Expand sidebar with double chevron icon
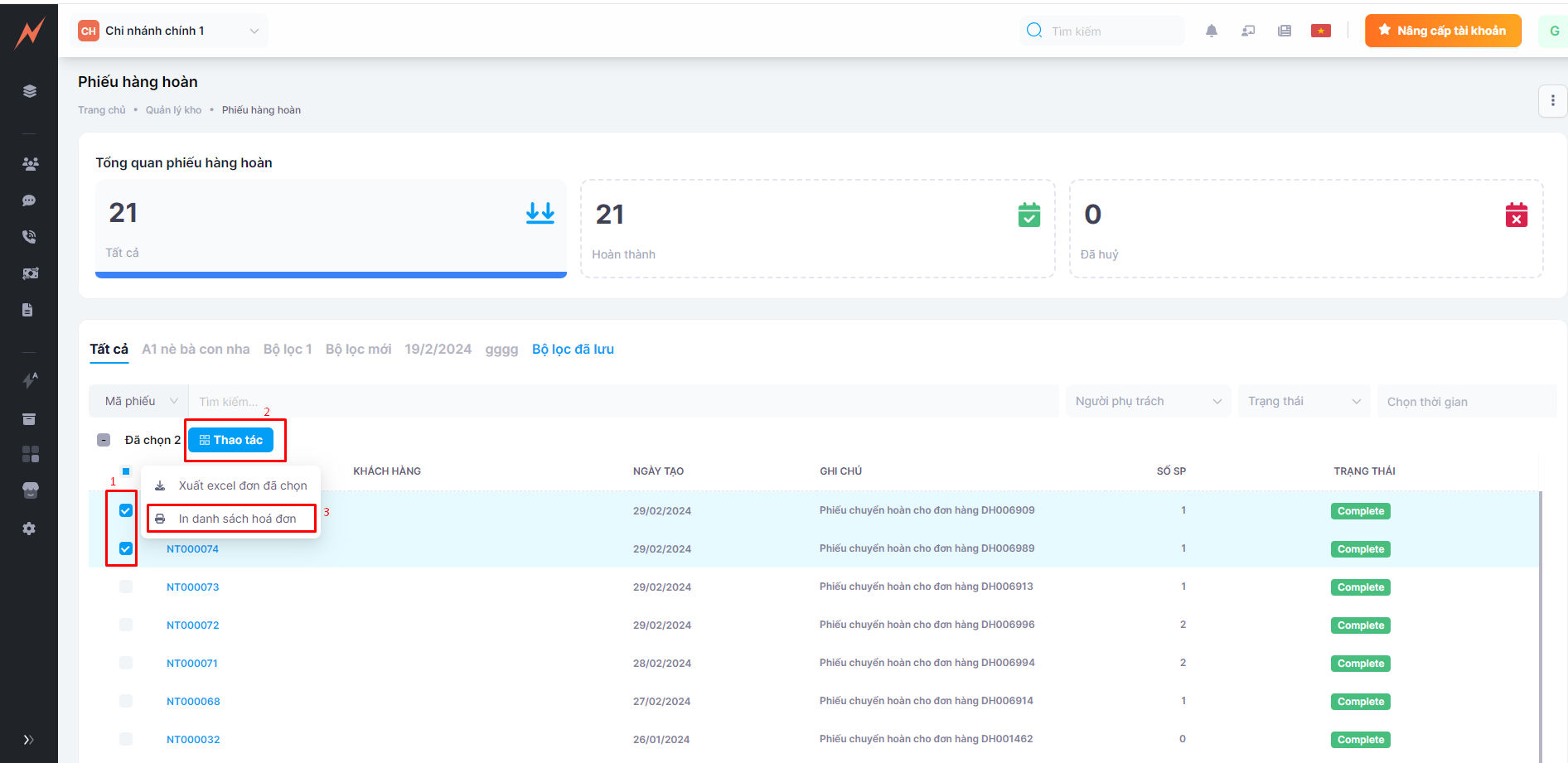The image size is (1568, 763). click(x=29, y=740)
